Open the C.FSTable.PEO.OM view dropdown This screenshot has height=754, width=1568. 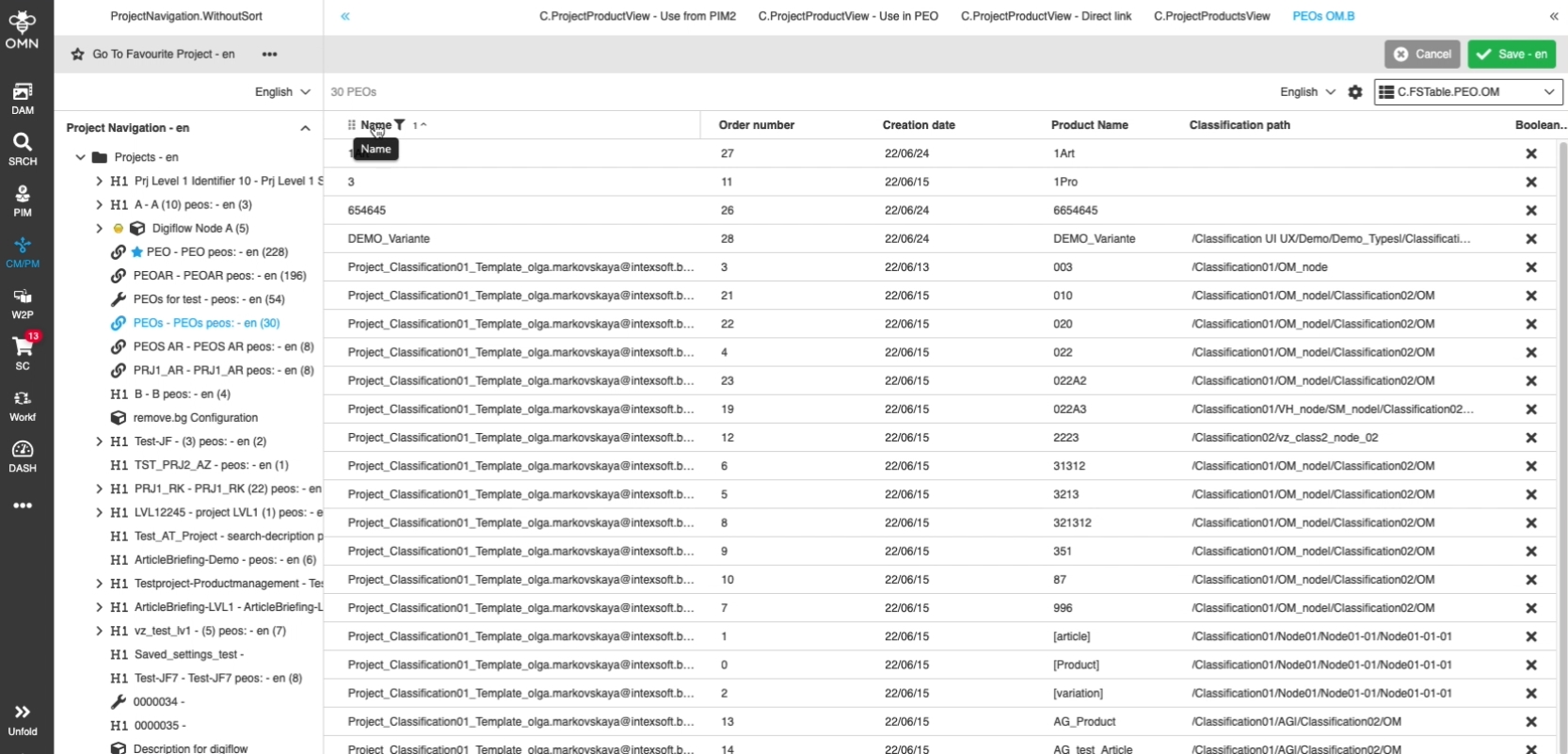1468,92
